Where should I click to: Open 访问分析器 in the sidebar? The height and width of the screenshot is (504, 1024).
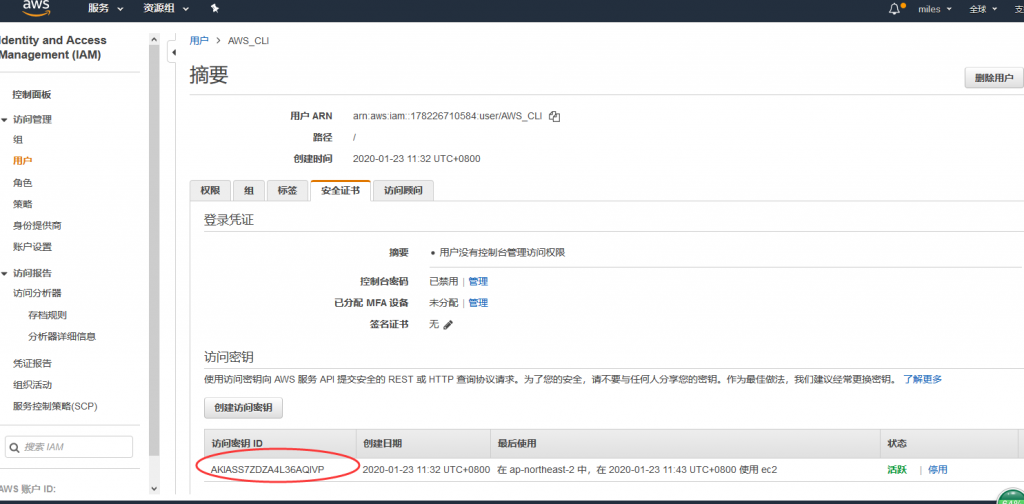37,293
